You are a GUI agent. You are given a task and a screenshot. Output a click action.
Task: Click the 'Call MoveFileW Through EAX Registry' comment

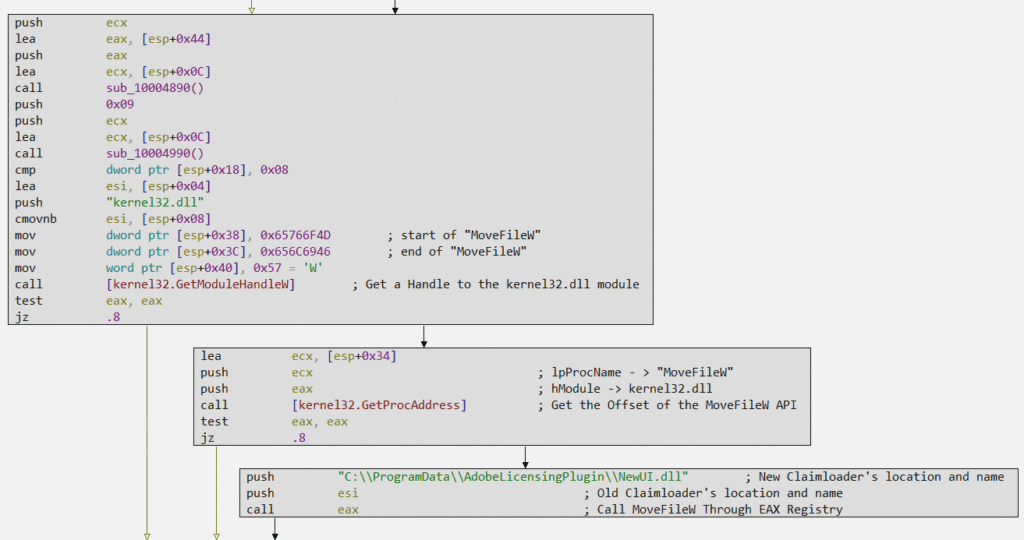click(x=713, y=509)
